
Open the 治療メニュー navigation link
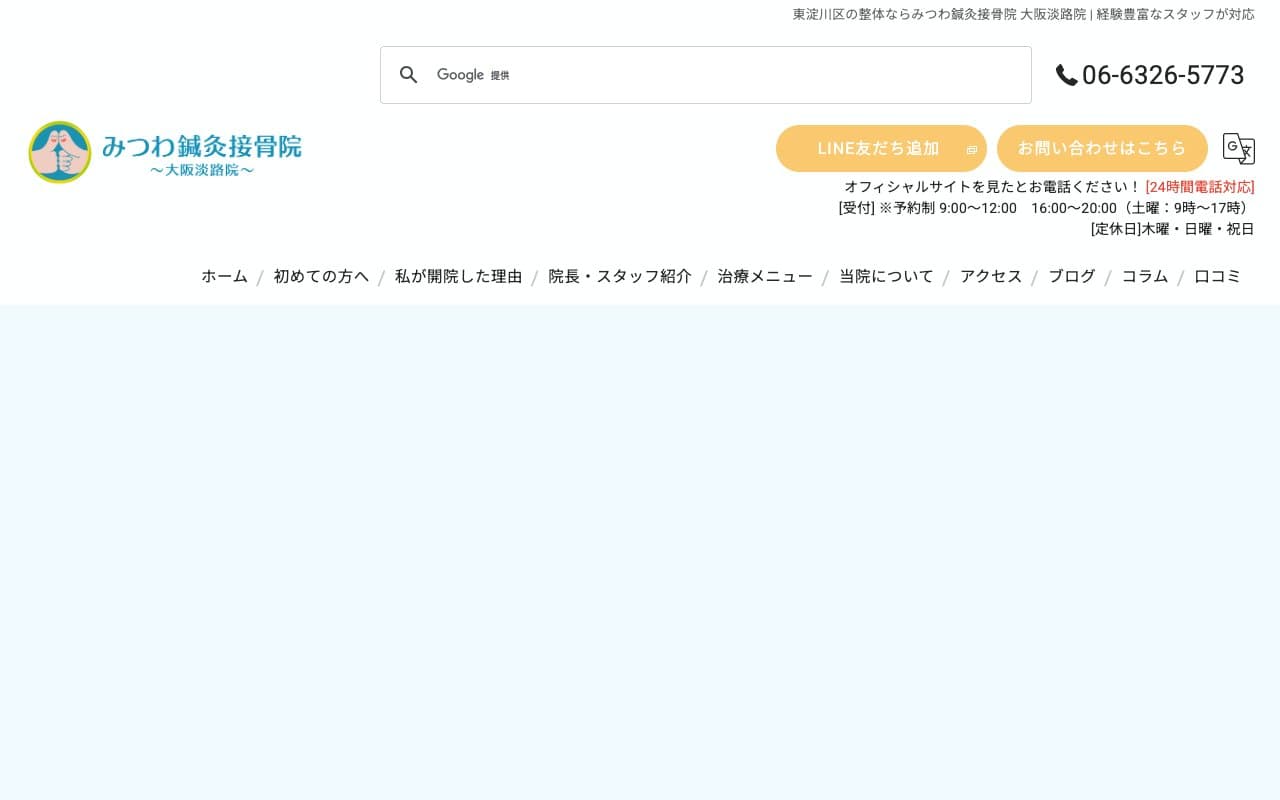click(x=765, y=276)
